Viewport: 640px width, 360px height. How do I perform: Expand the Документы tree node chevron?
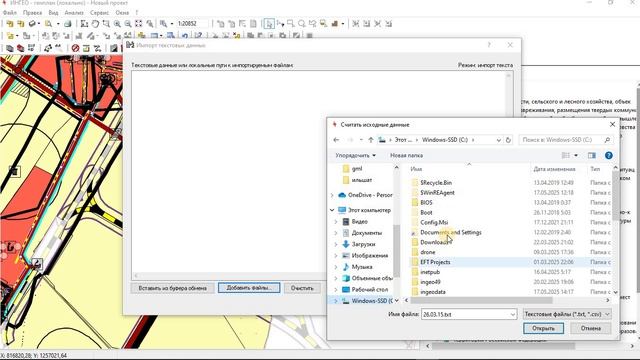tap(336, 233)
